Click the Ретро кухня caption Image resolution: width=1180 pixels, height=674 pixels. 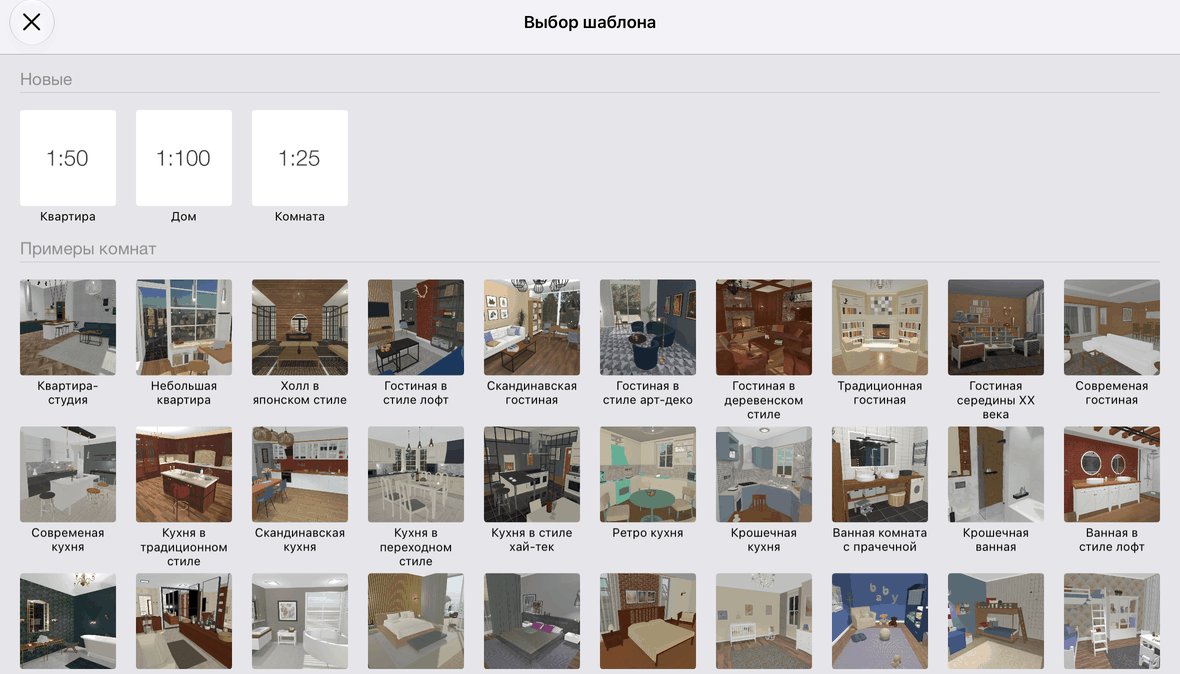(647, 533)
